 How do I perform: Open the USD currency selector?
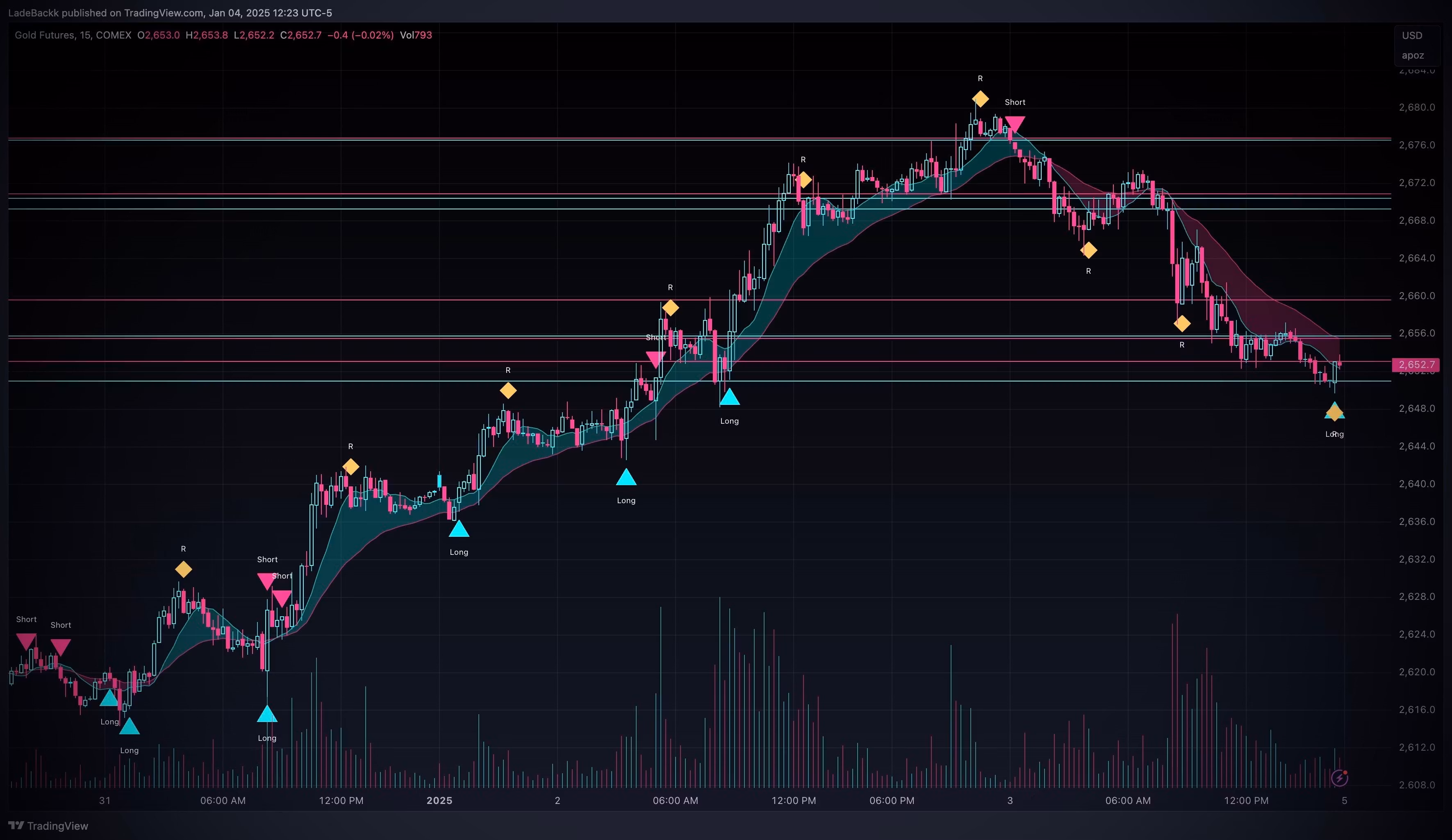coord(1412,36)
